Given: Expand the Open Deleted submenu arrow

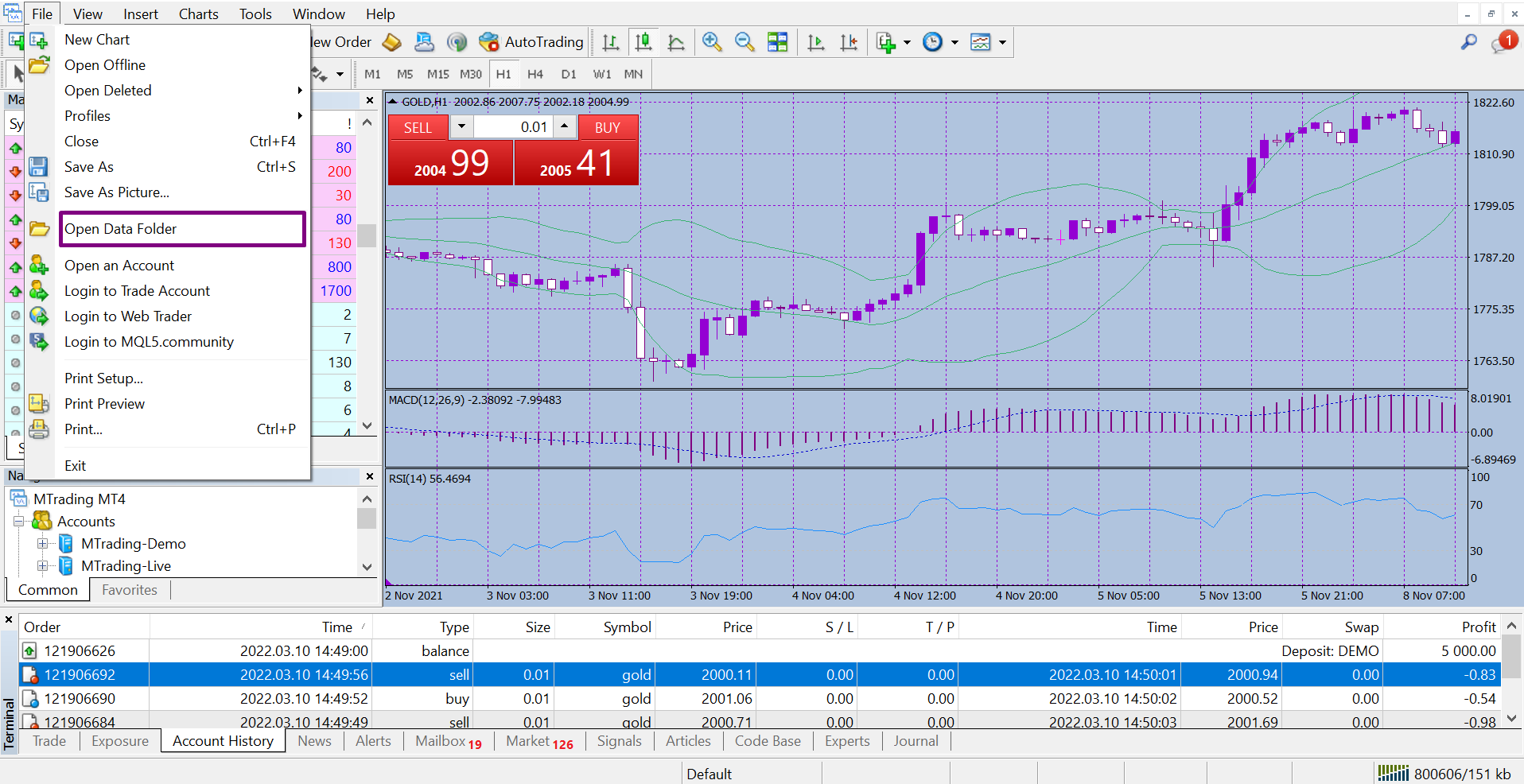Looking at the screenshot, I should 300,91.
